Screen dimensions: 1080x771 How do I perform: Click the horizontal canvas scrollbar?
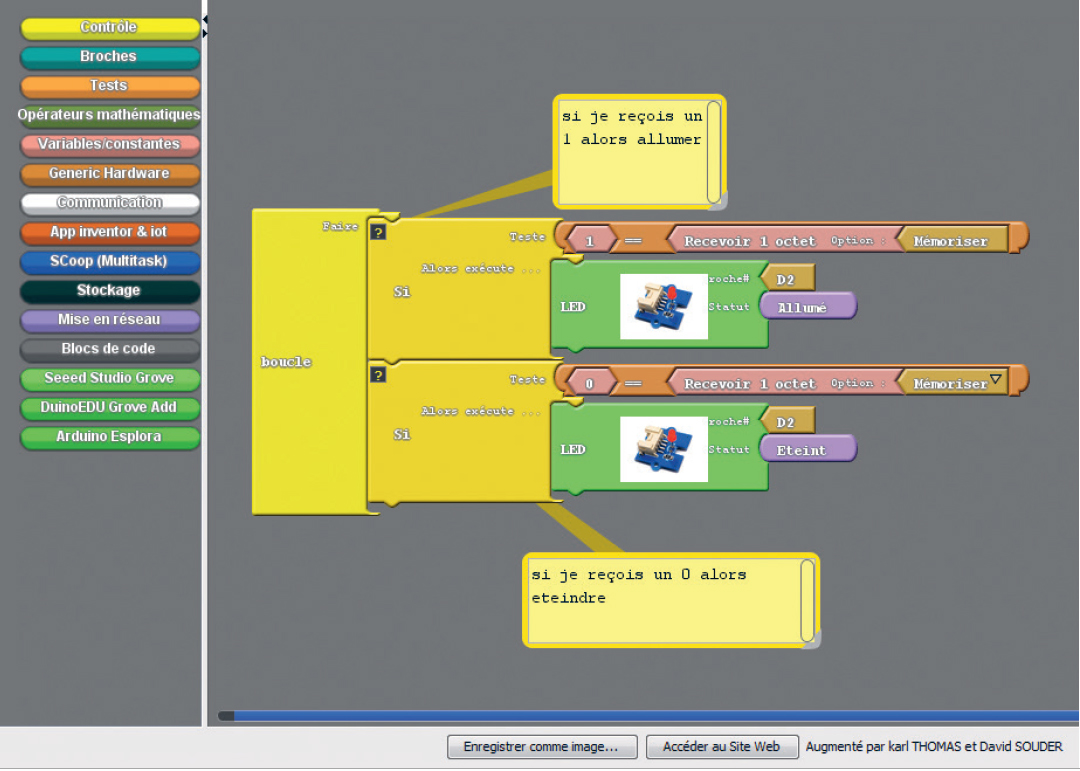click(x=648, y=716)
